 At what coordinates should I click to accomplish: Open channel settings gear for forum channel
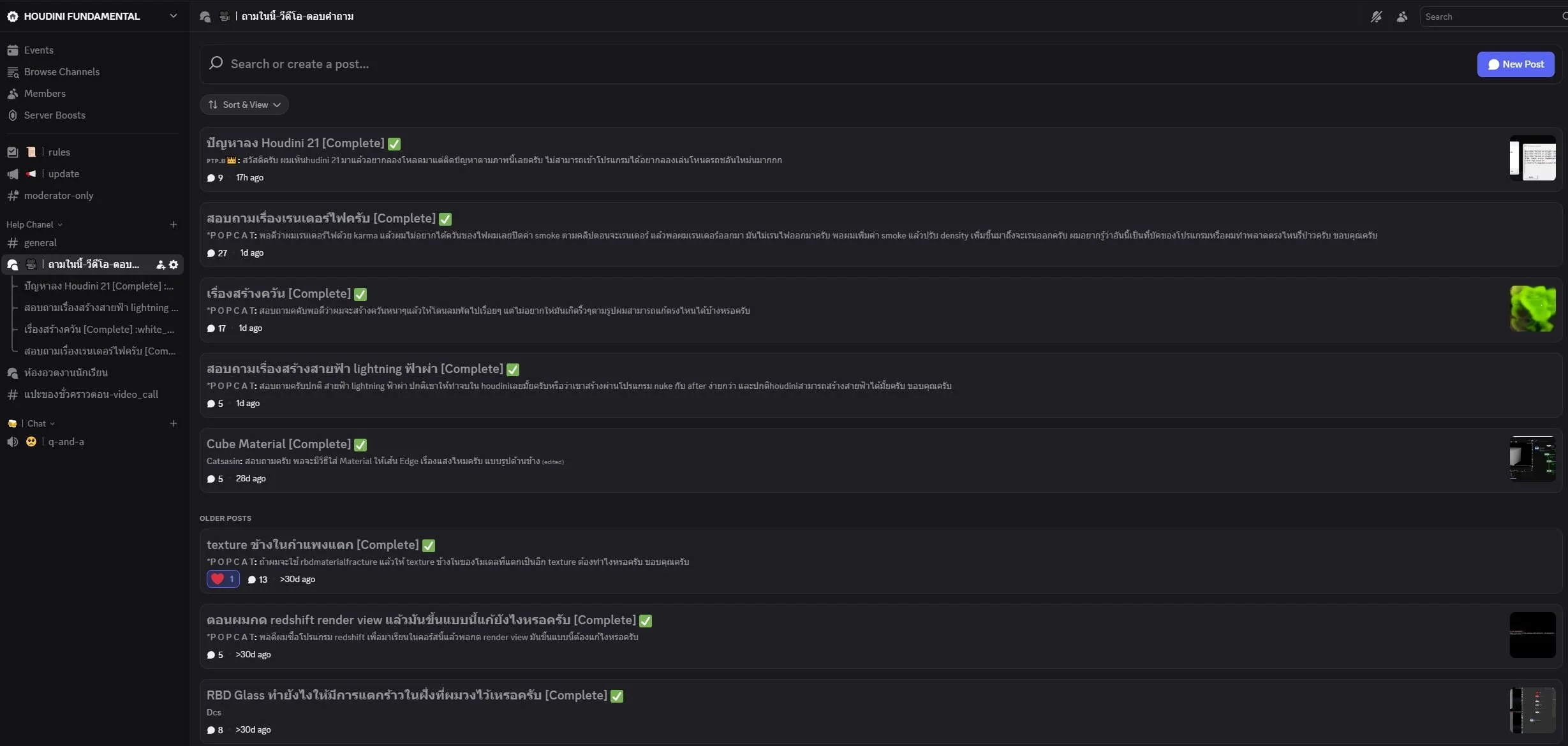point(174,265)
